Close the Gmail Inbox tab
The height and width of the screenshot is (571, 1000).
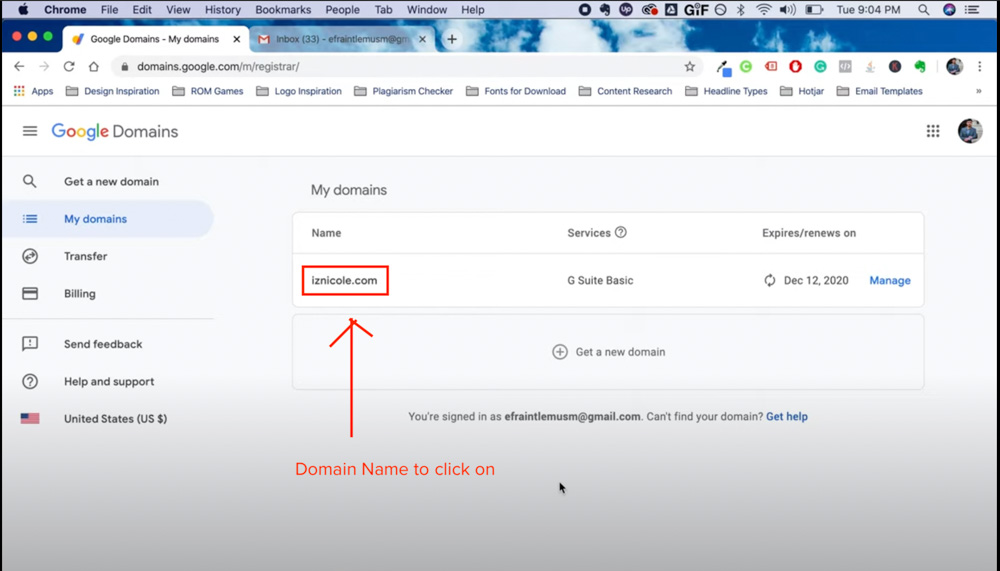422,39
